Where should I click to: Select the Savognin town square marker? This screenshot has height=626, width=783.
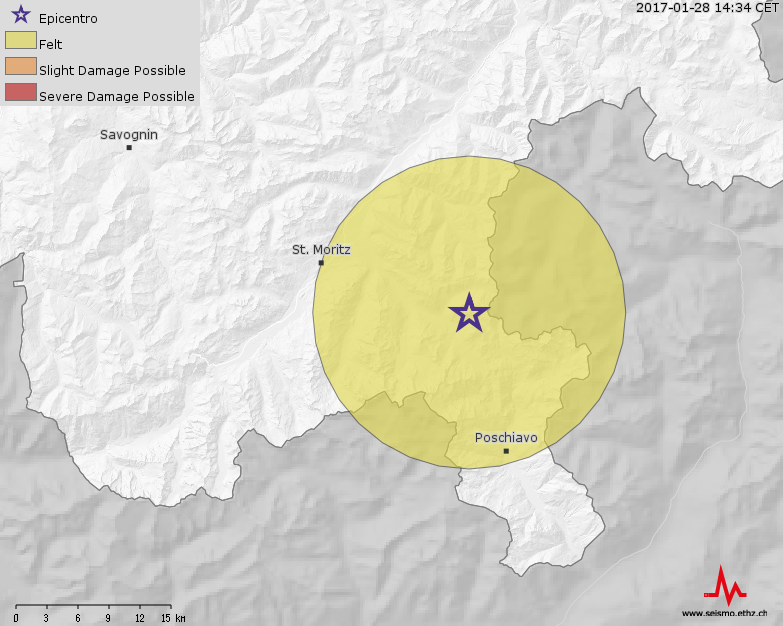coord(129,148)
